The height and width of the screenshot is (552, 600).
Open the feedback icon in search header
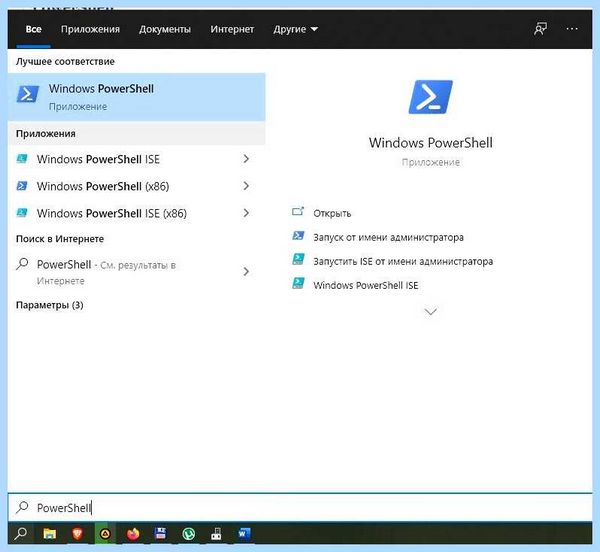pyautogui.click(x=540, y=29)
